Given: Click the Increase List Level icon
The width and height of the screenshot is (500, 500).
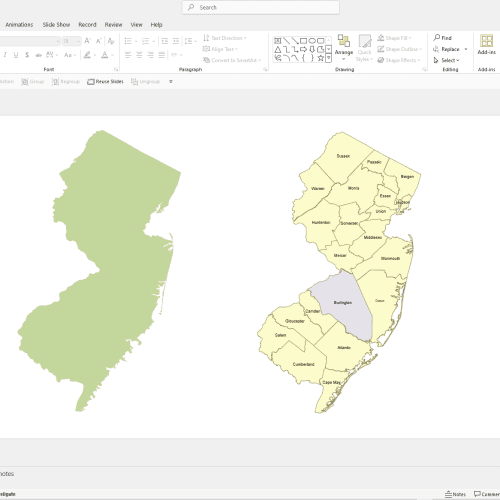Looking at the screenshot, I should [x=176, y=41].
